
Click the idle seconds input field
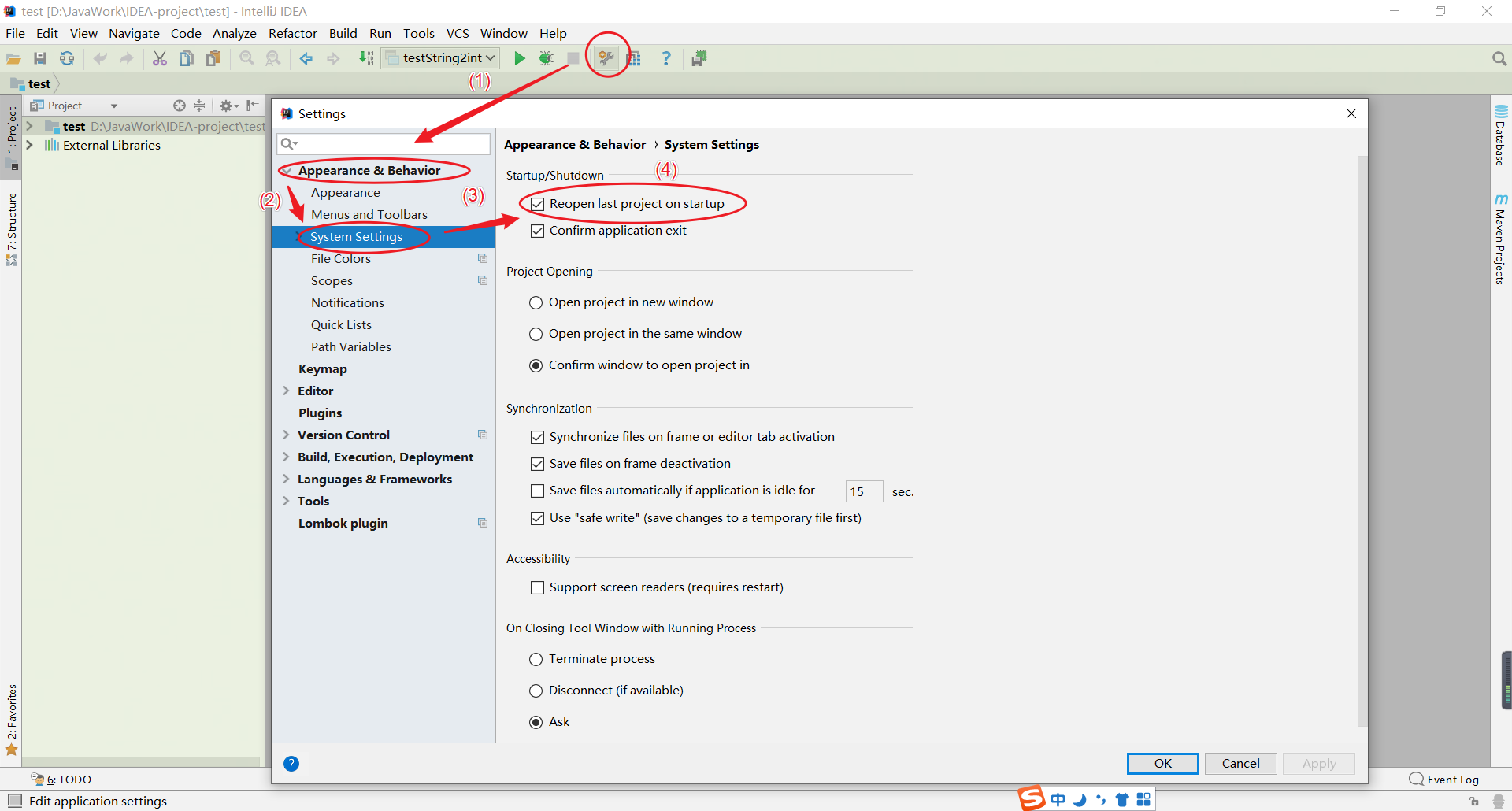click(864, 491)
